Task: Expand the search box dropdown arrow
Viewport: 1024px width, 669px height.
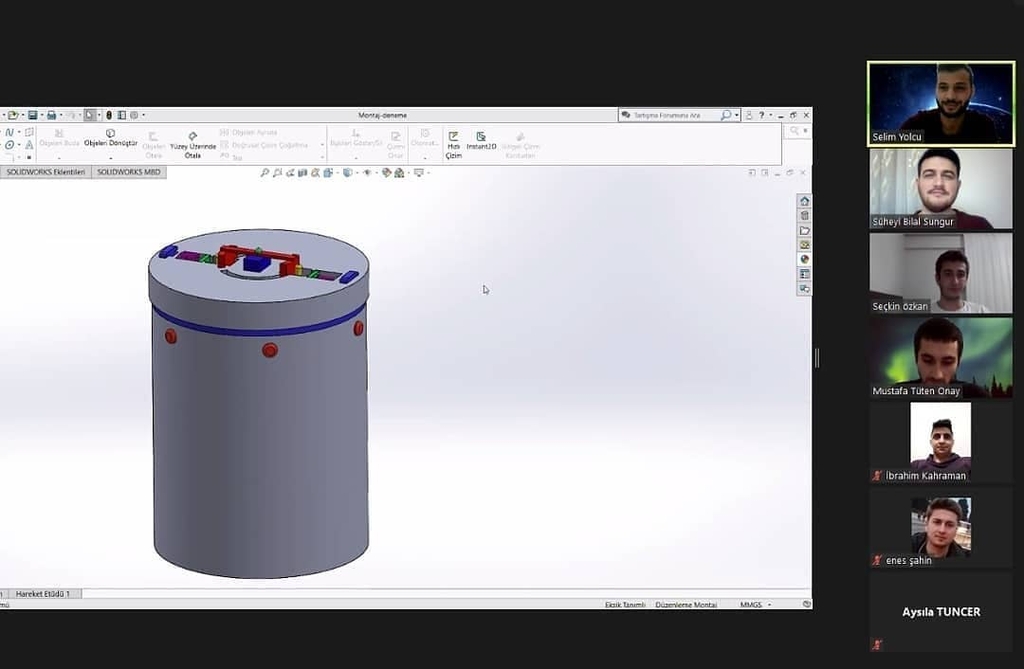Action: (737, 115)
